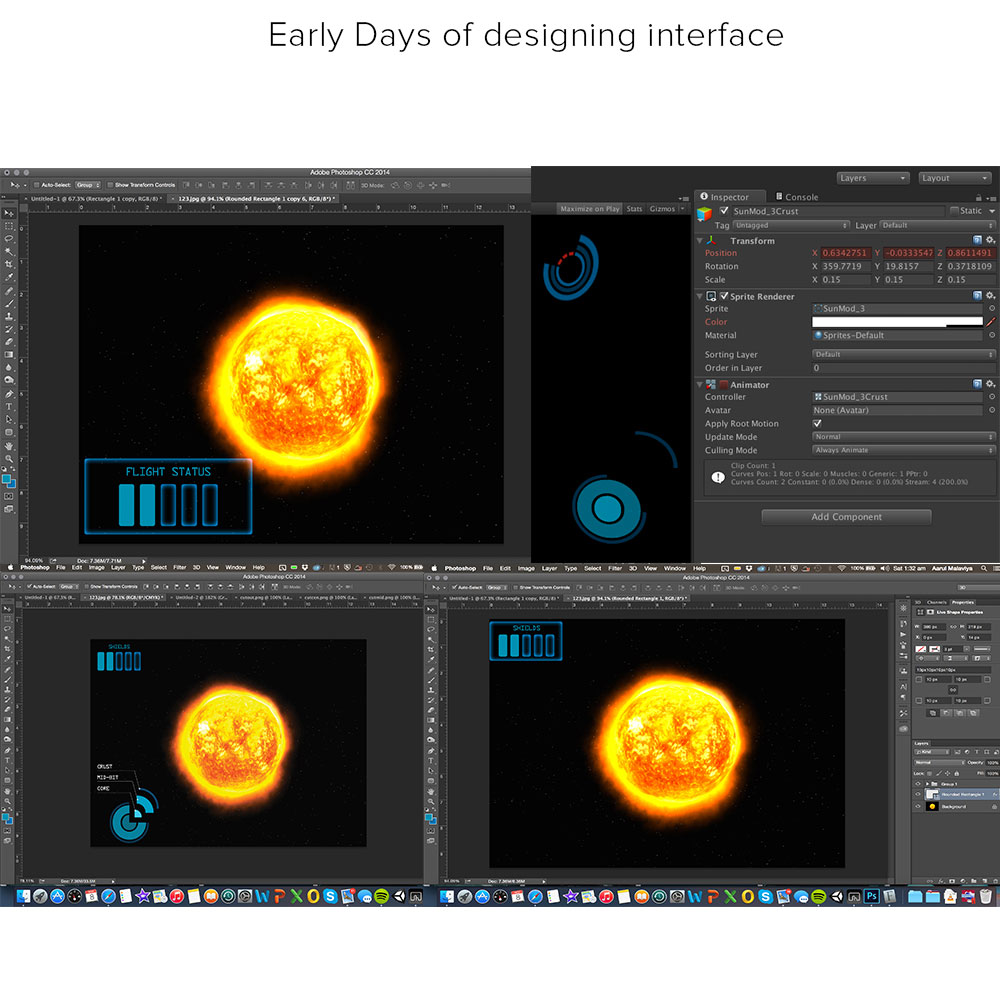Select the Move tool in top Photoshop toolbar
The height and width of the screenshot is (1000, 1000).
coord(9,213)
